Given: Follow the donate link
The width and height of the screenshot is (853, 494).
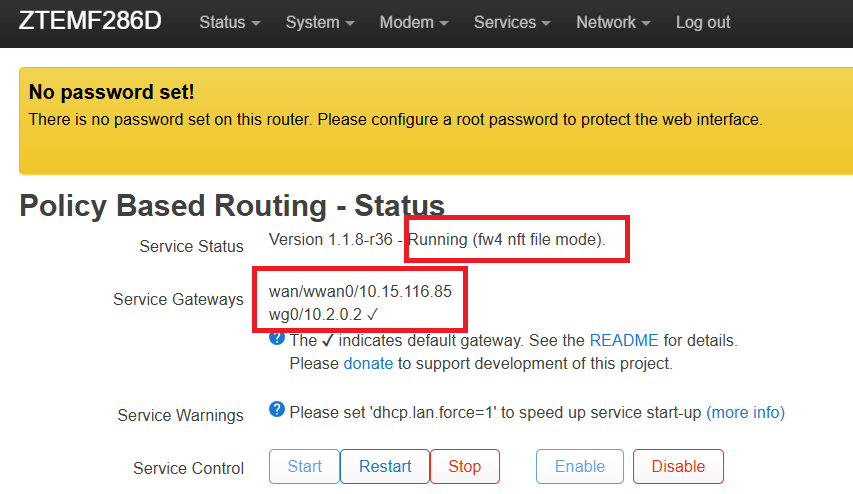Looking at the screenshot, I should click(369, 363).
